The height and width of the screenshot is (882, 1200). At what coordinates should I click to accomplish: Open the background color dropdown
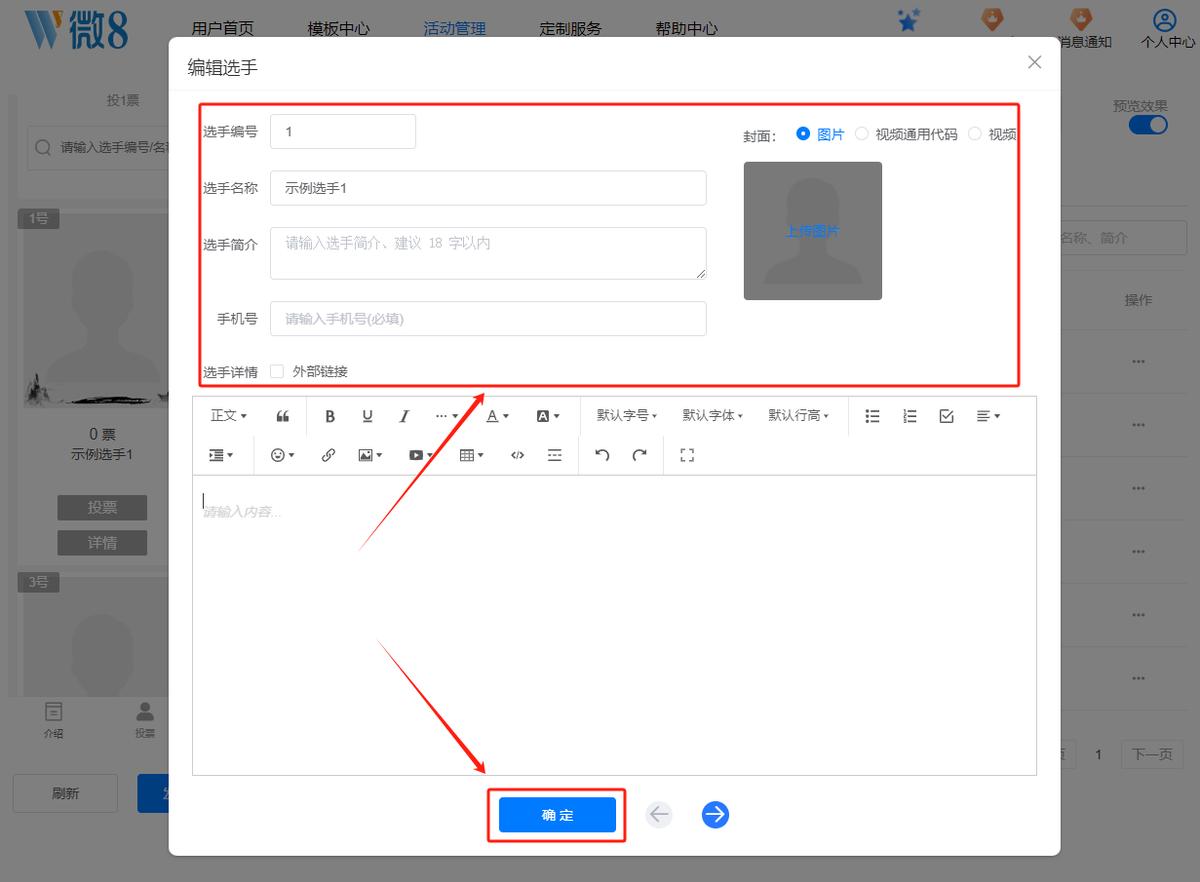tap(548, 416)
